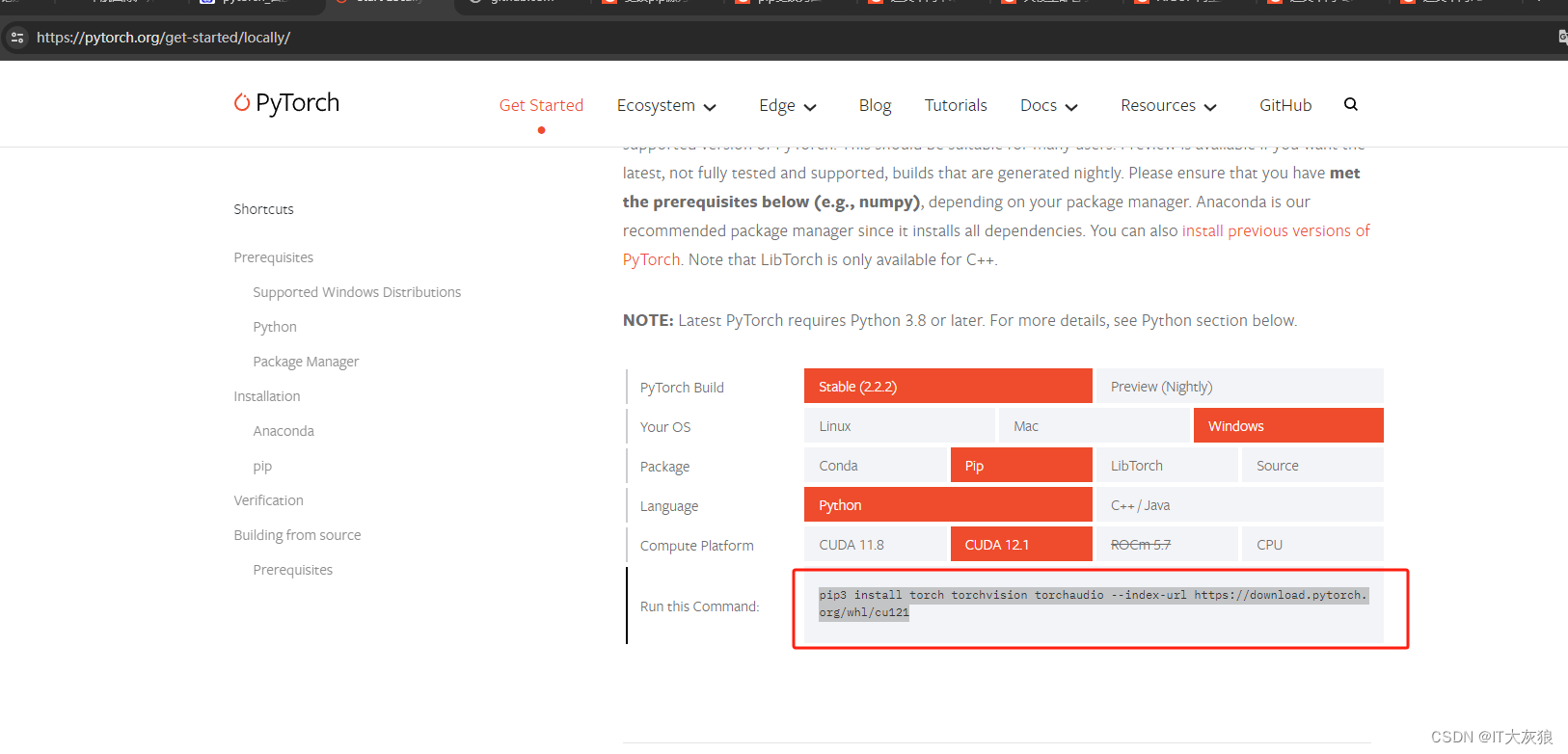The width and height of the screenshot is (1568, 754).
Task: Jump to the Python sidebar shortcut
Action: (x=275, y=327)
